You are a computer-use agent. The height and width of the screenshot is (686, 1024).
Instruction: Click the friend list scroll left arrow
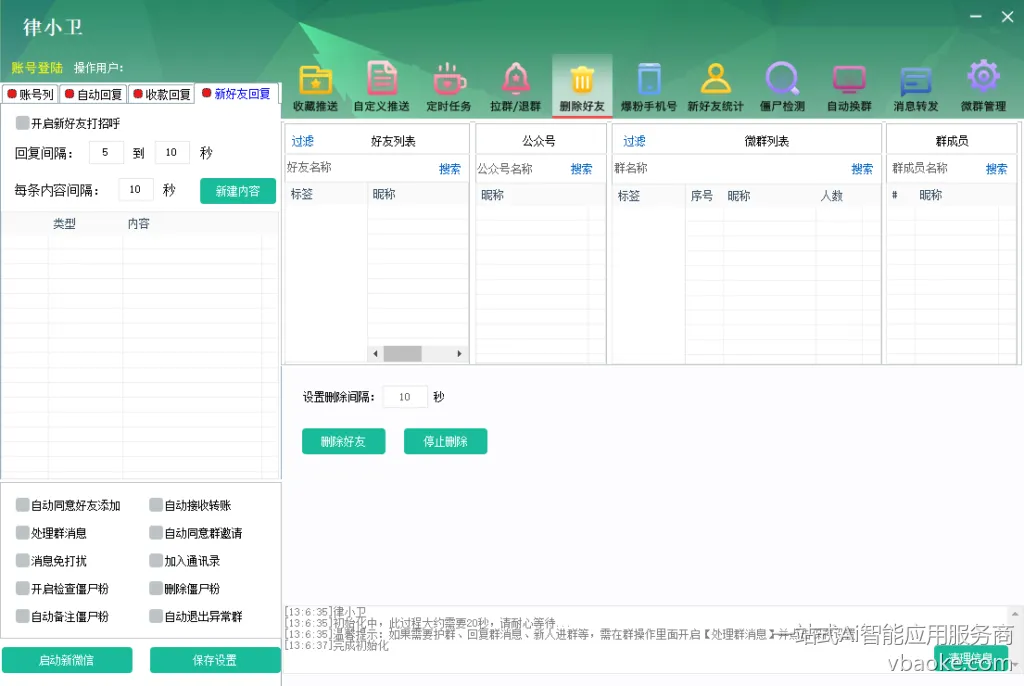tap(375, 353)
